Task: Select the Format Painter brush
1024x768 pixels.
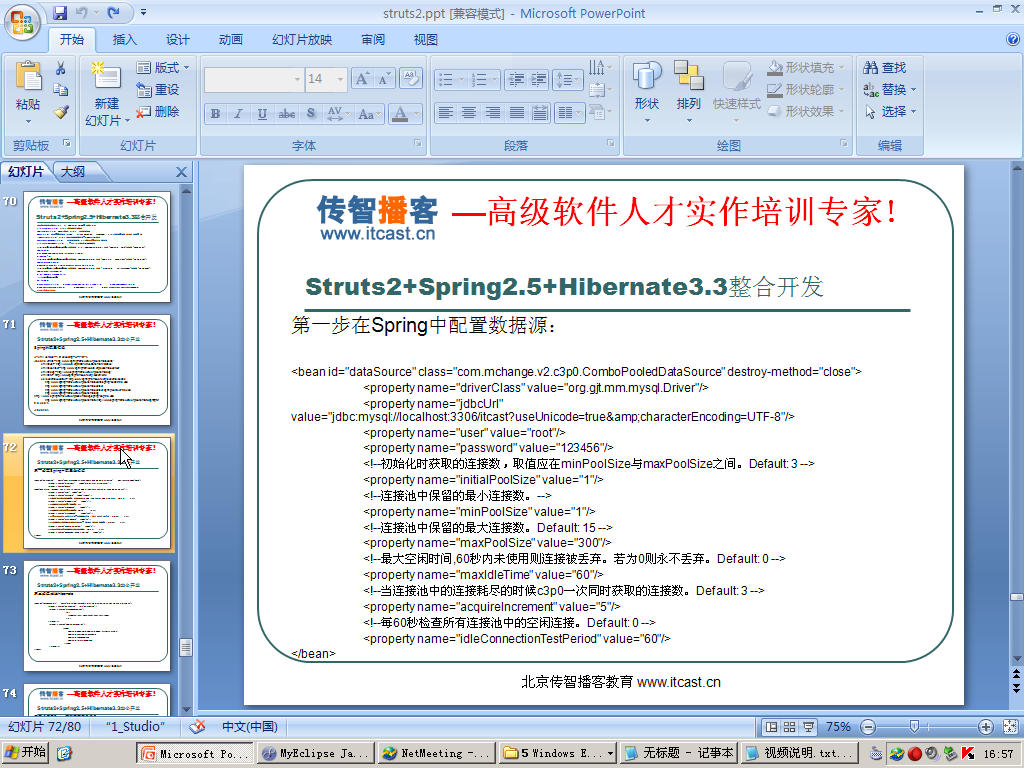Action: 61,112
